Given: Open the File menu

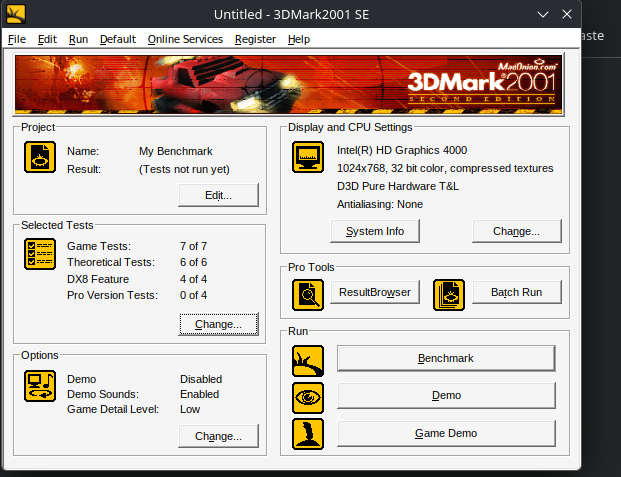Looking at the screenshot, I should click(x=17, y=39).
